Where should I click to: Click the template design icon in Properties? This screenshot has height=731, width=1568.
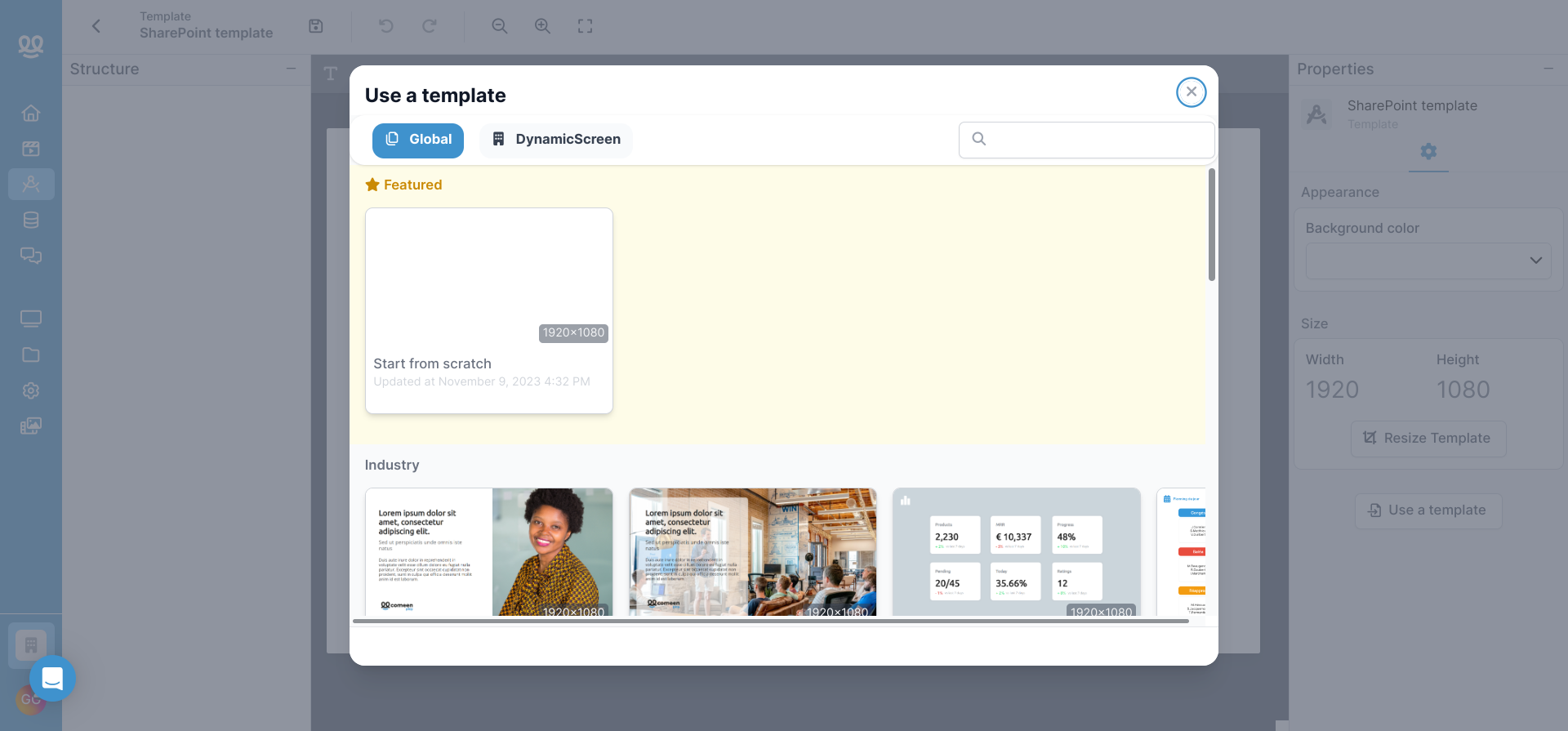[x=1316, y=114]
